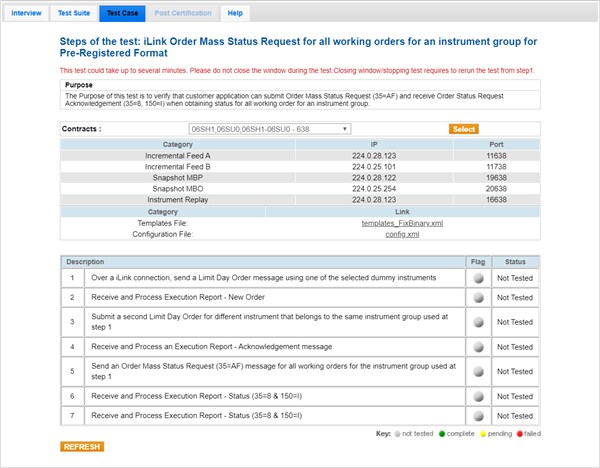
Task: Select the Test Case tab
Action: click(123, 13)
